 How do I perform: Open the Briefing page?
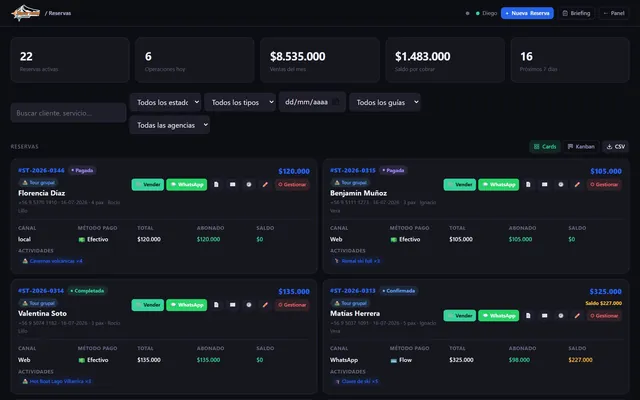click(x=576, y=13)
